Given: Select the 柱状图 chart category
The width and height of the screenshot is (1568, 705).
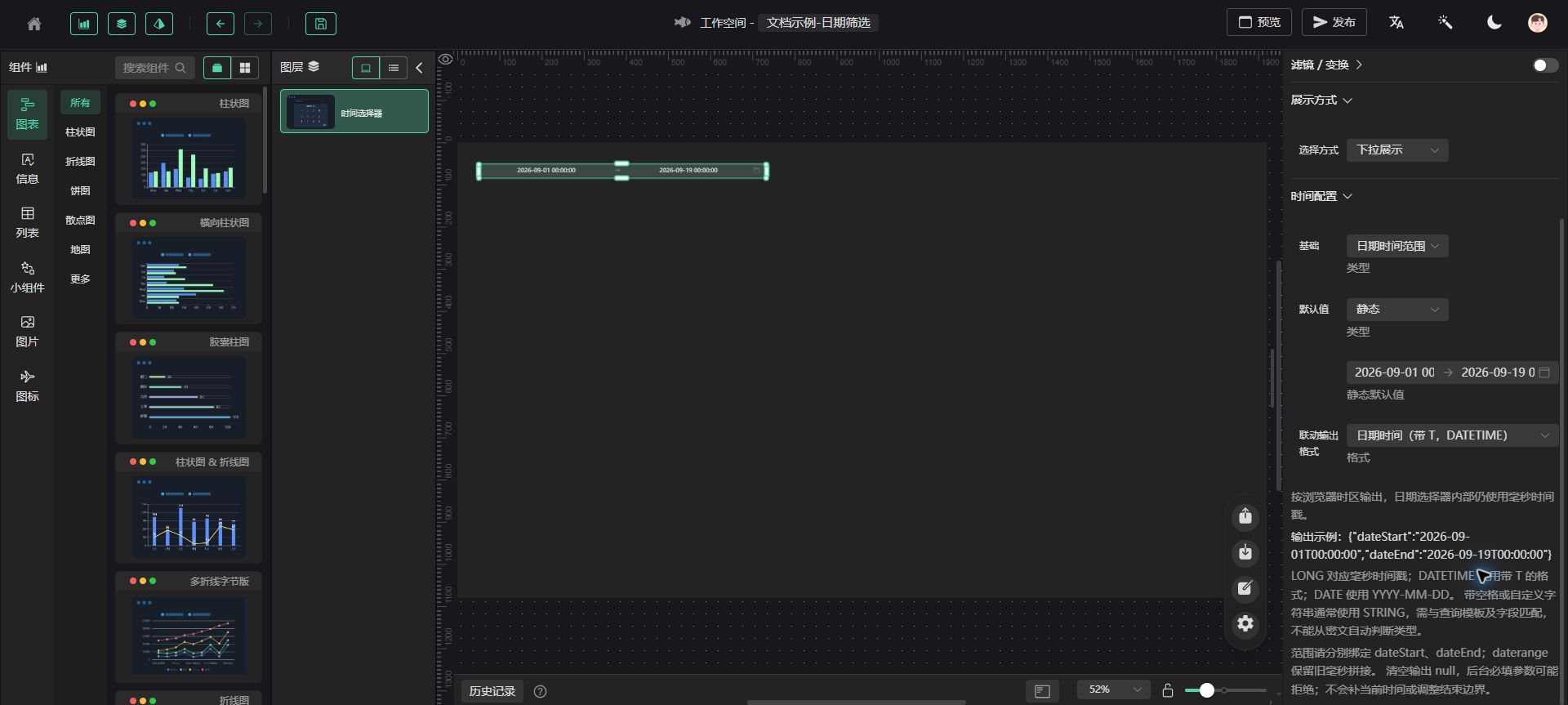Looking at the screenshot, I should (x=80, y=132).
